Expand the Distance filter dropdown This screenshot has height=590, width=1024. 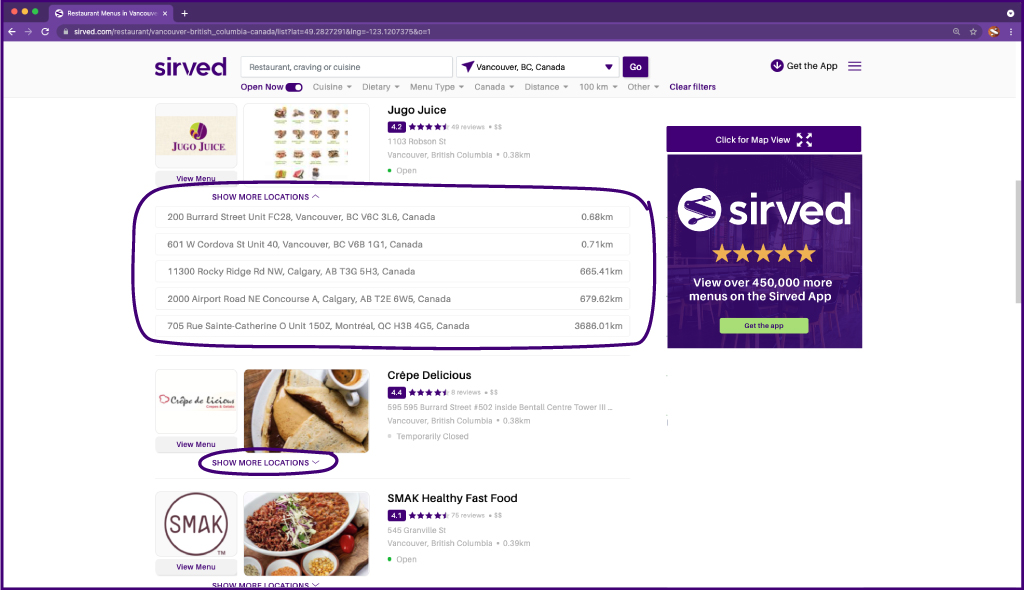[546, 87]
